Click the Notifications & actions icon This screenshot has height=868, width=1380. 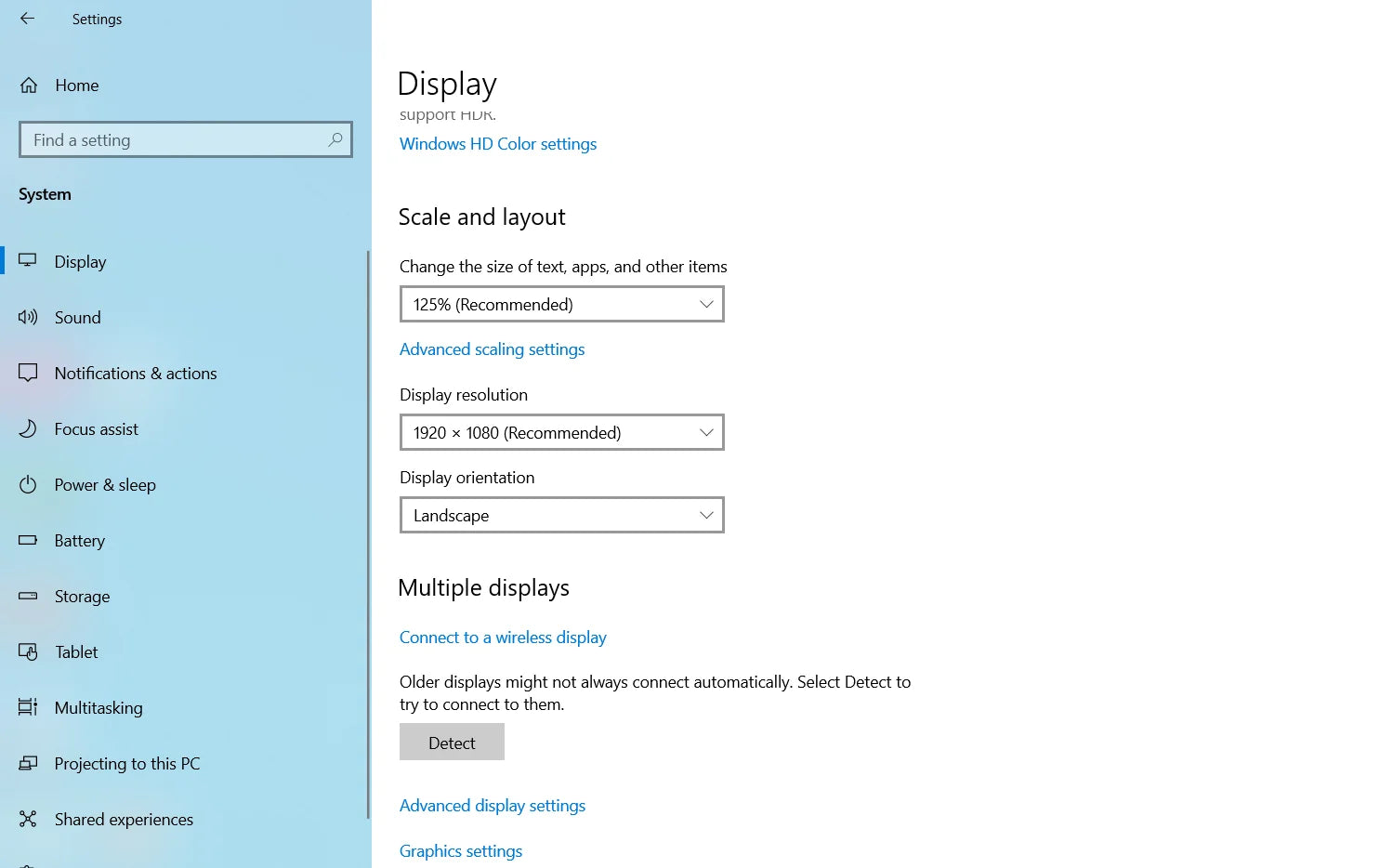tap(28, 373)
